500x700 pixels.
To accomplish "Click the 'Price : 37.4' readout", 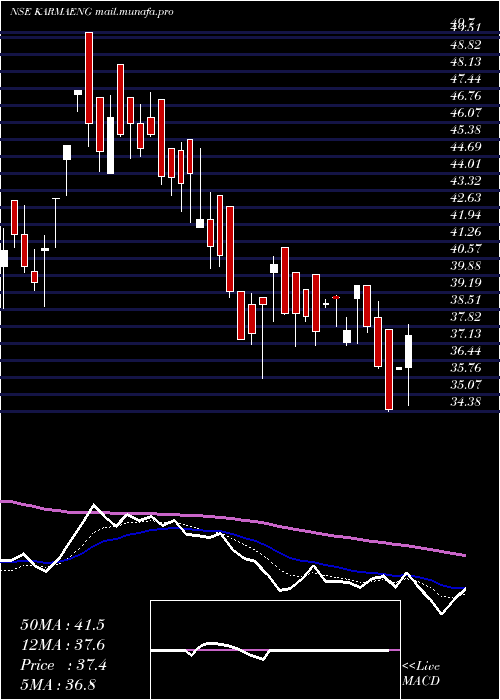I will [x=63, y=665].
